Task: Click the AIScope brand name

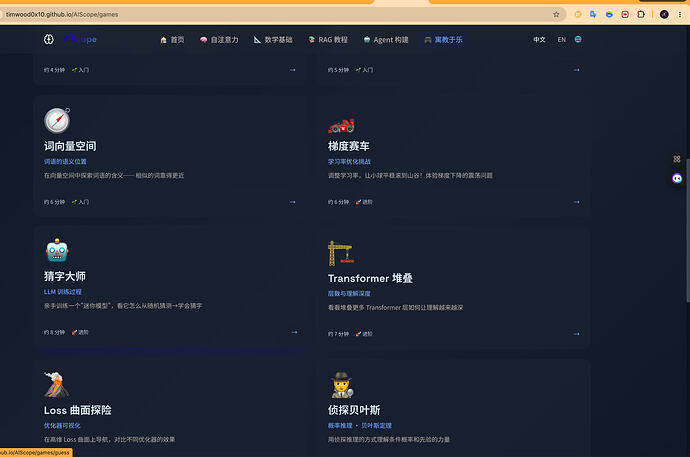Action: click(80, 39)
